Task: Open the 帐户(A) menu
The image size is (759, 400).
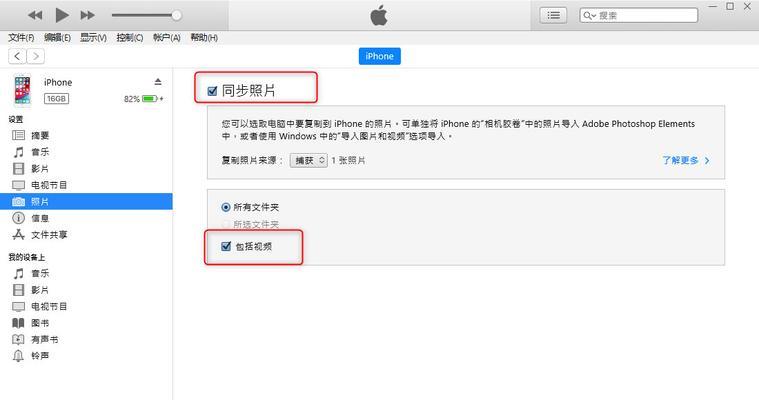Action: pos(167,38)
